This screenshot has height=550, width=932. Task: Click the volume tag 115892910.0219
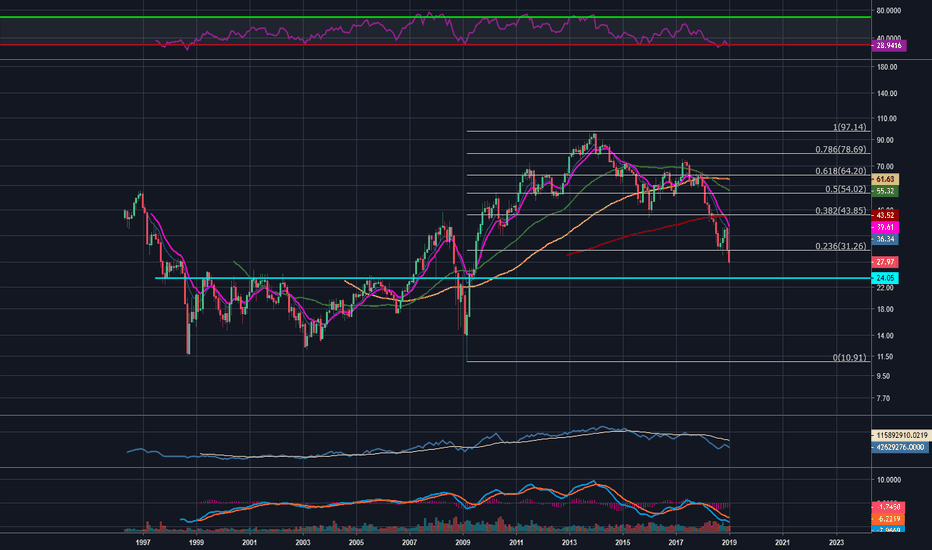pos(900,436)
